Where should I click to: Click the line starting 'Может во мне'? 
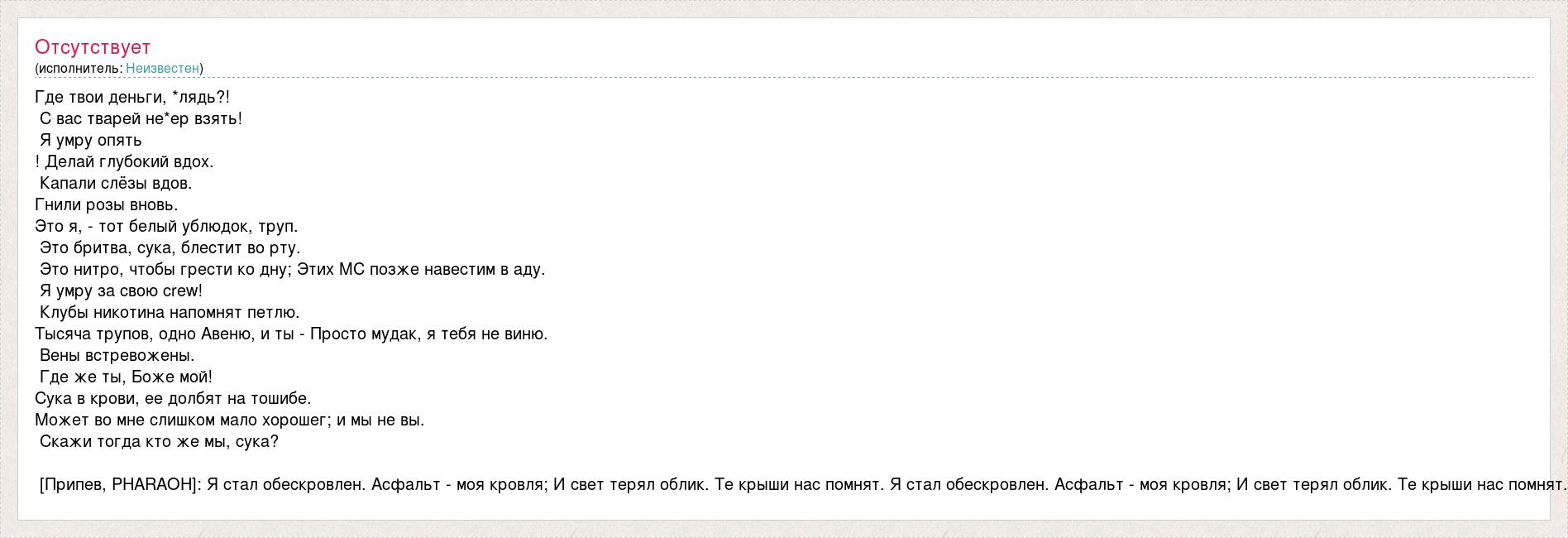230,420
